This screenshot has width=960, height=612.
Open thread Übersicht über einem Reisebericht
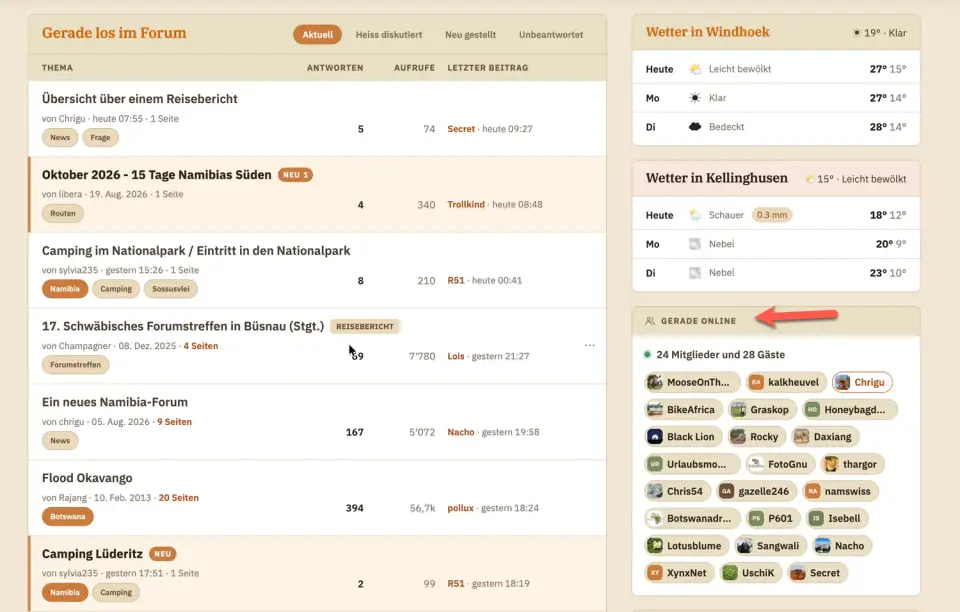click(140, 99)
